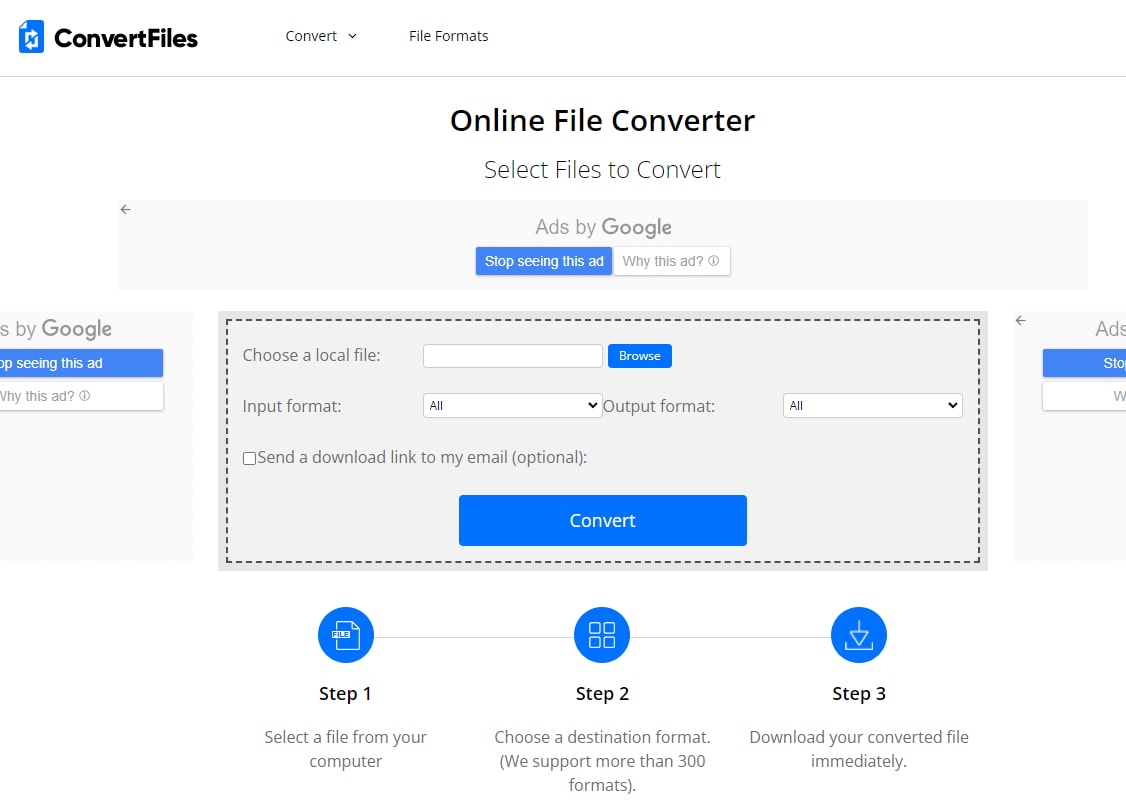
Task: Click info icon next to top Why this ad?
Action: [713, 261]
